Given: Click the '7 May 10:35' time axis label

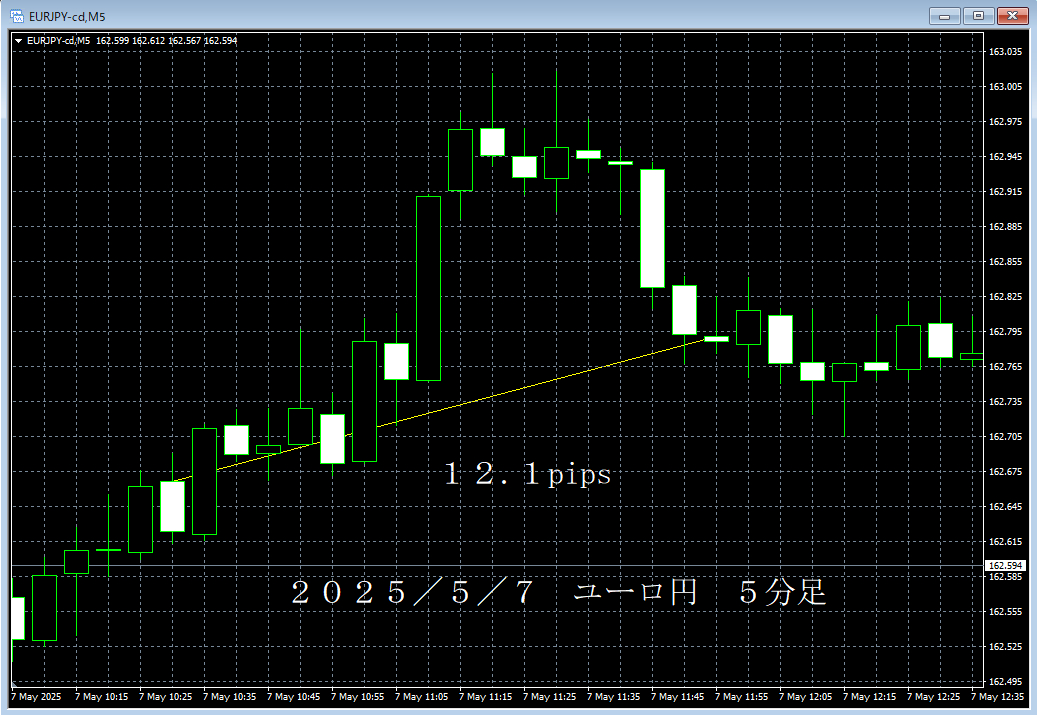Looking at the screenshot, I should click(x=229, y=696).
